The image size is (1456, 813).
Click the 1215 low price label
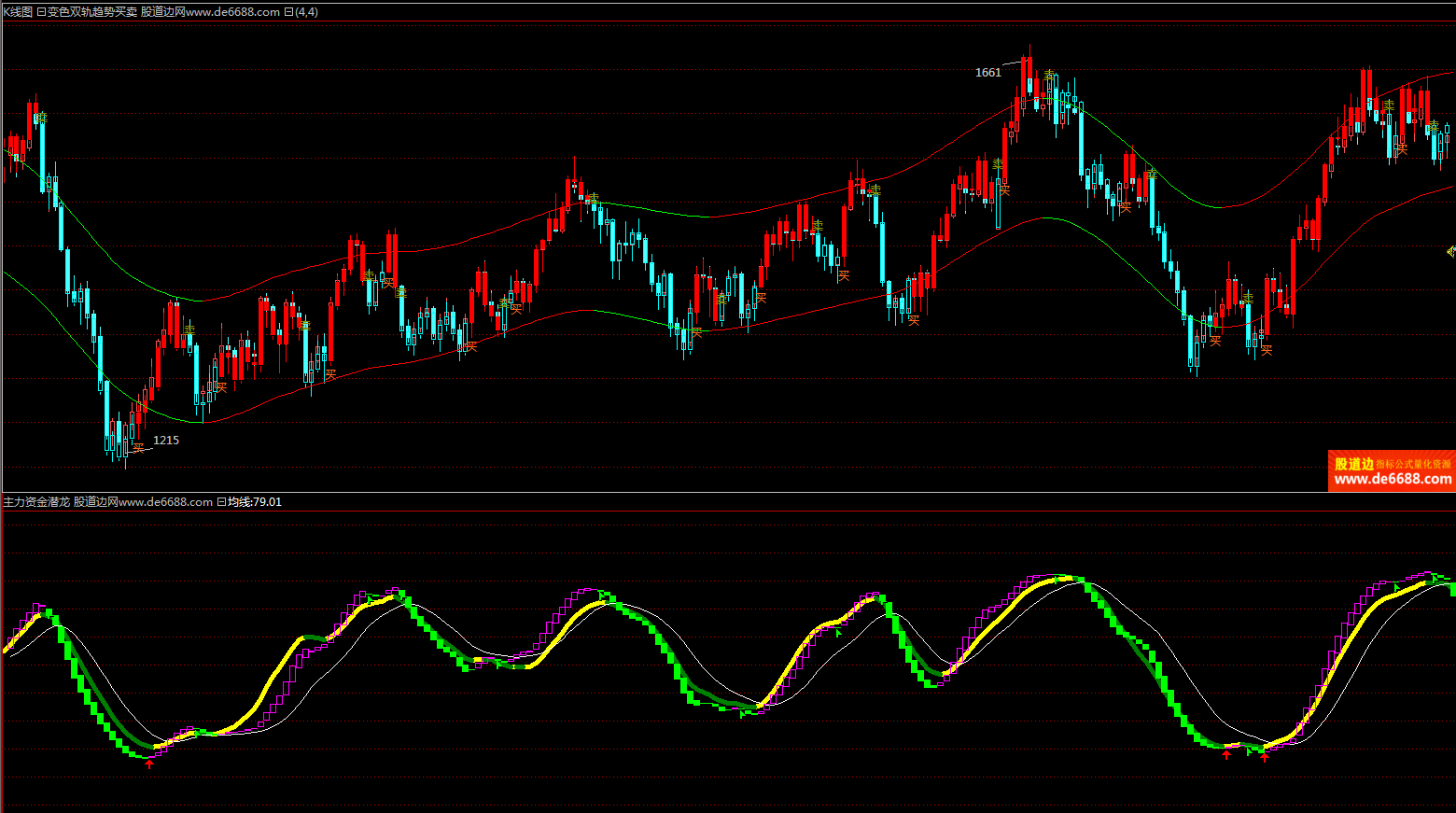point(166,441)
